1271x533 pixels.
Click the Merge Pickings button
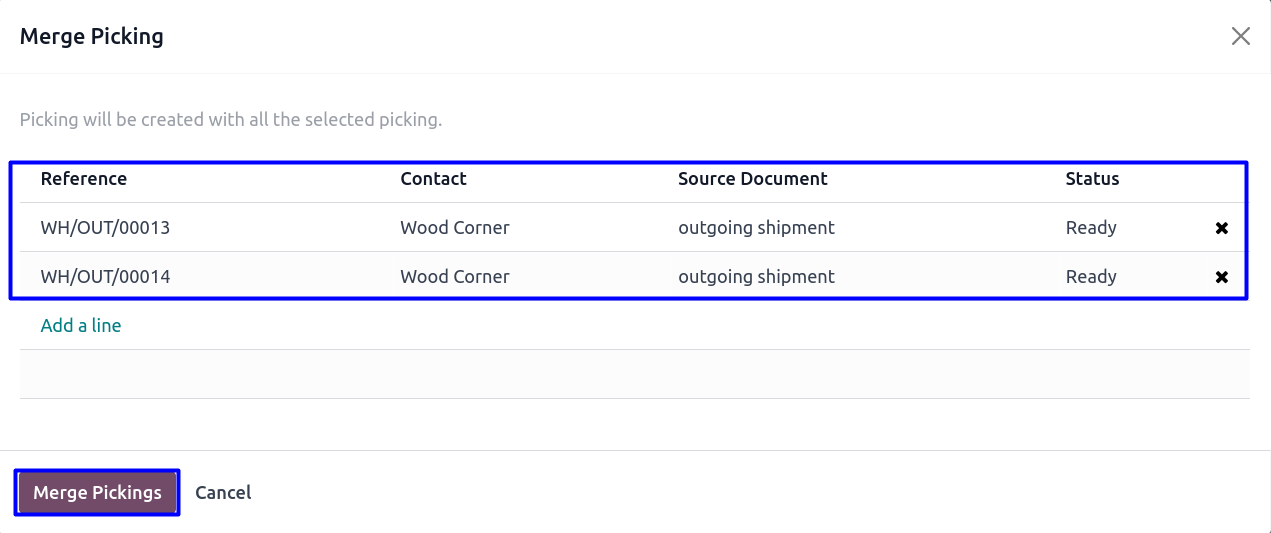tap(97, 493)
